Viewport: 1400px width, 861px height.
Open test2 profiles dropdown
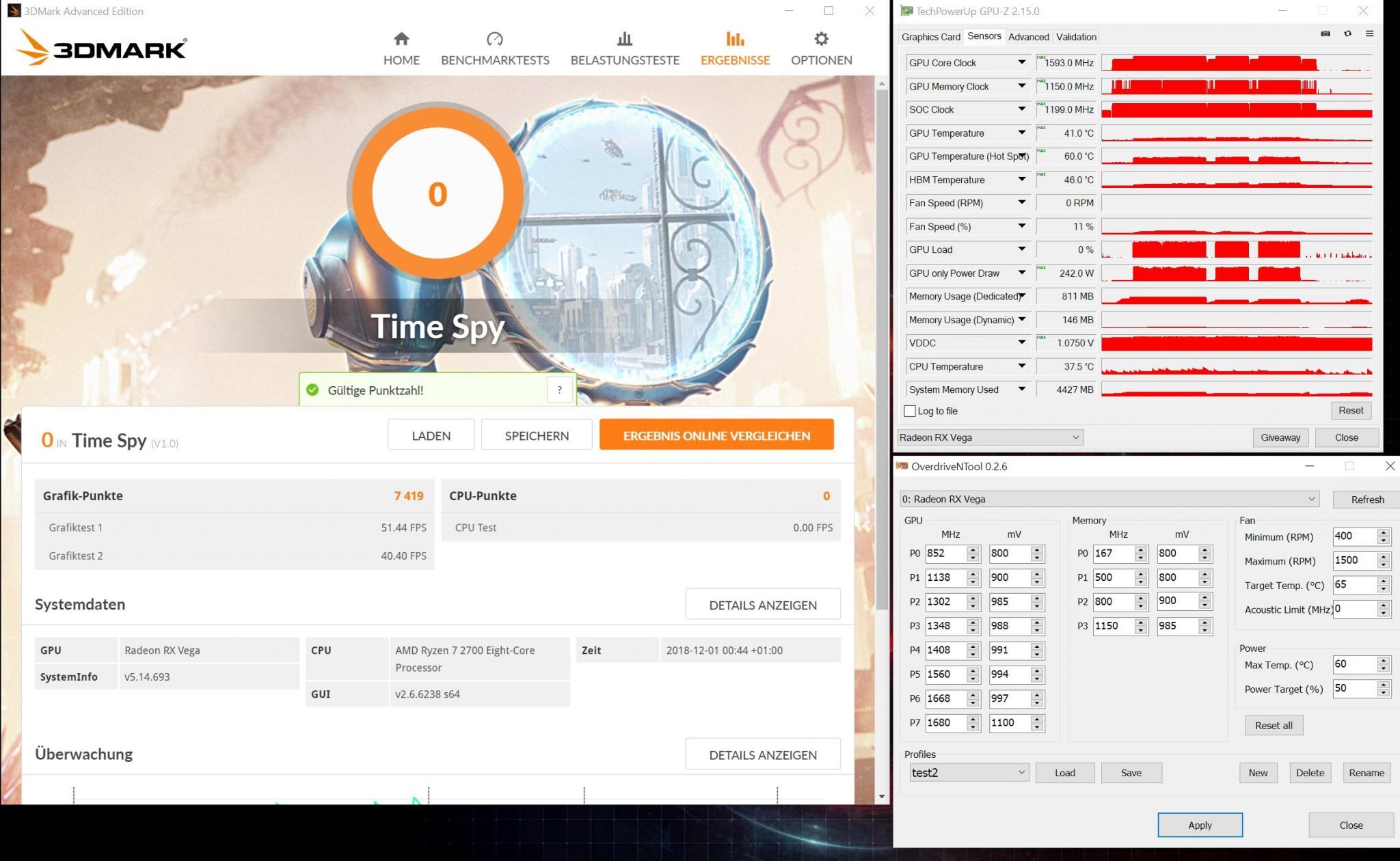pyautogui.click(x=968, y=773)
